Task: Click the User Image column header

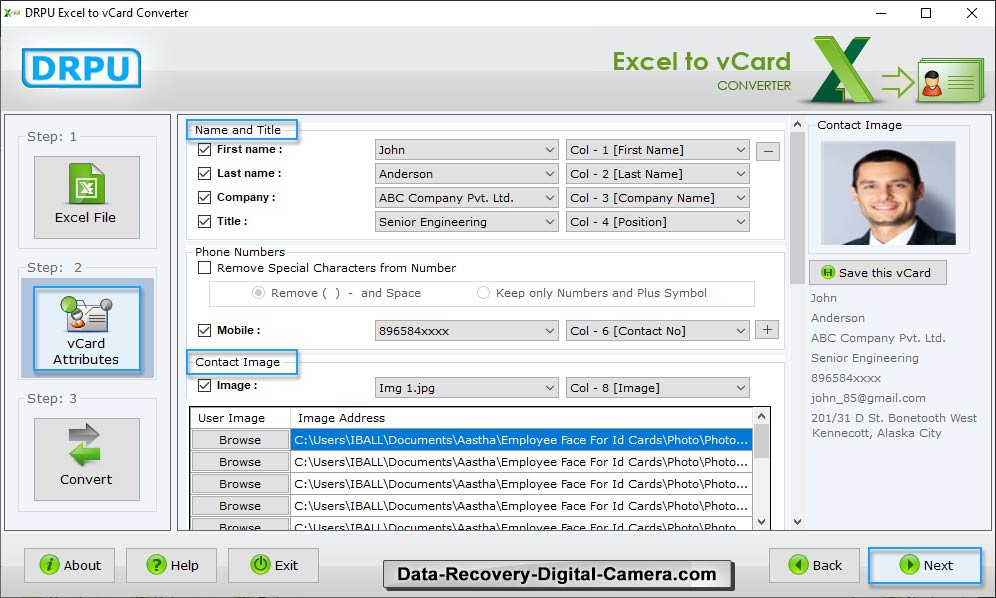Action: pos(240,418)
